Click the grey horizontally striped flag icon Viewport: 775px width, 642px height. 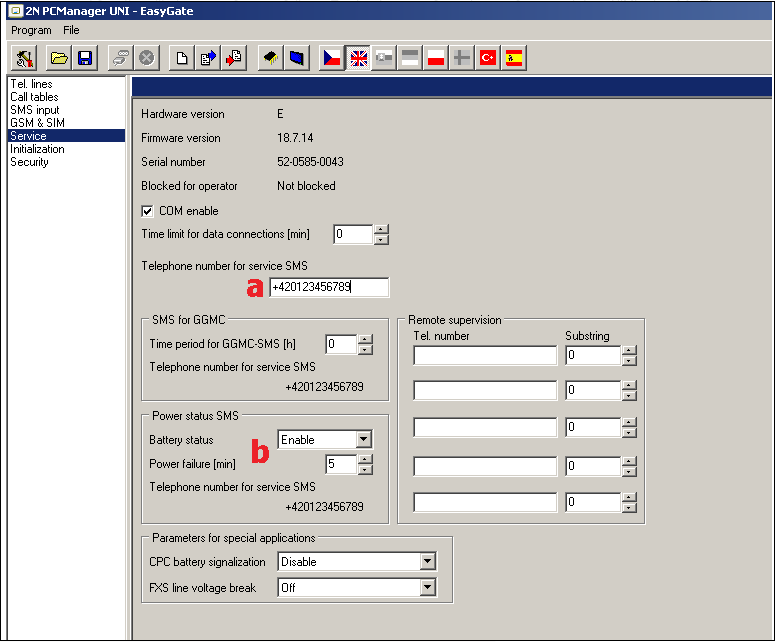pos(410,58)
